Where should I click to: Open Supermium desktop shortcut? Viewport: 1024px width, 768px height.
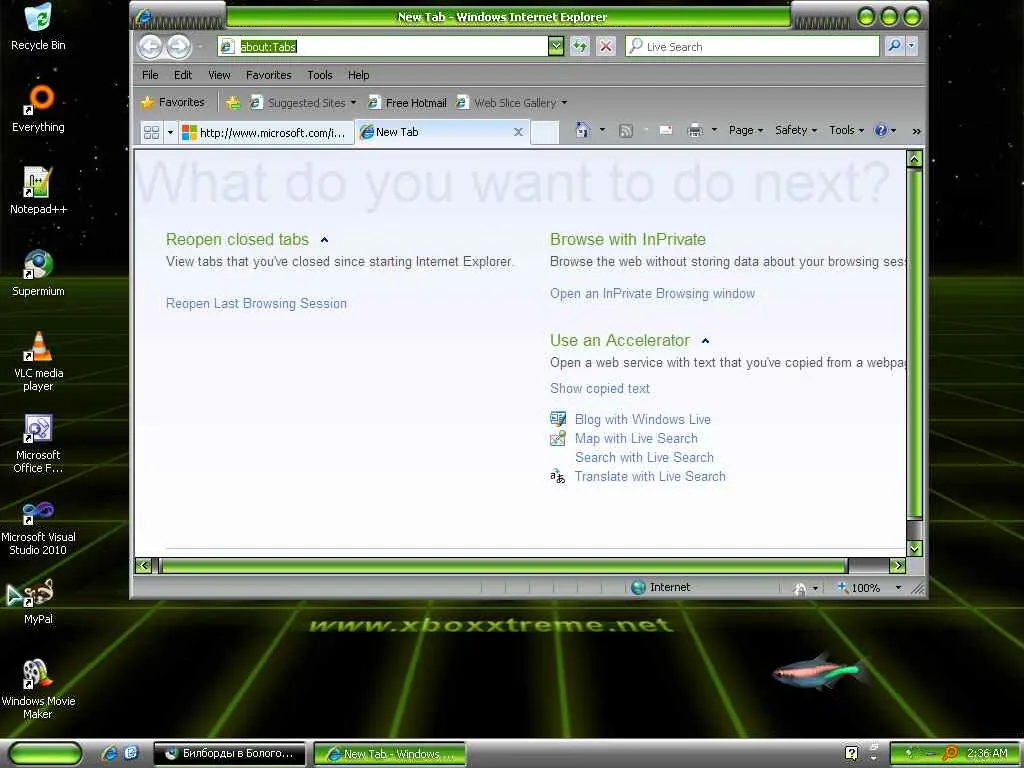click(x=38, y=273)
